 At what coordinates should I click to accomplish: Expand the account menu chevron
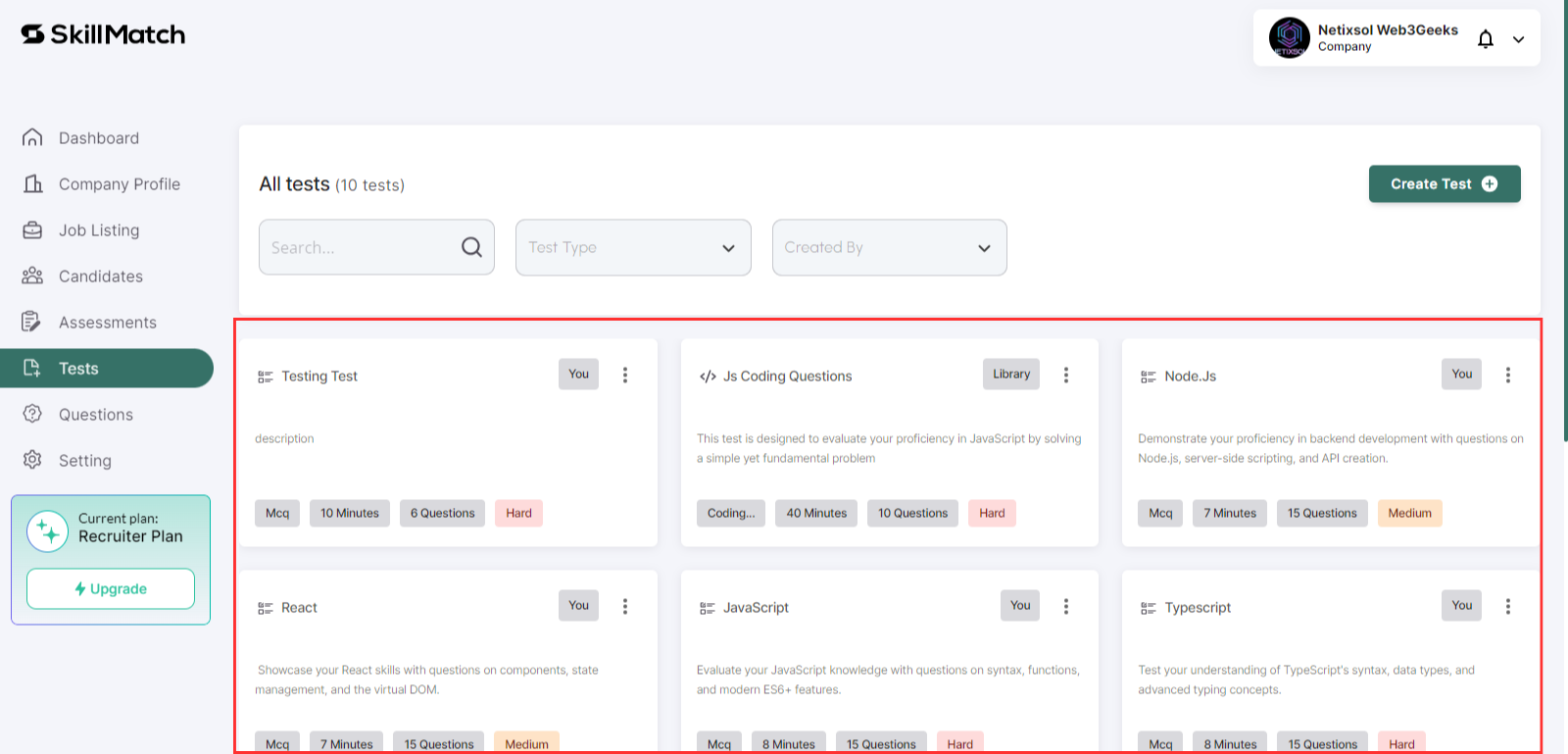click(1518, 39)
